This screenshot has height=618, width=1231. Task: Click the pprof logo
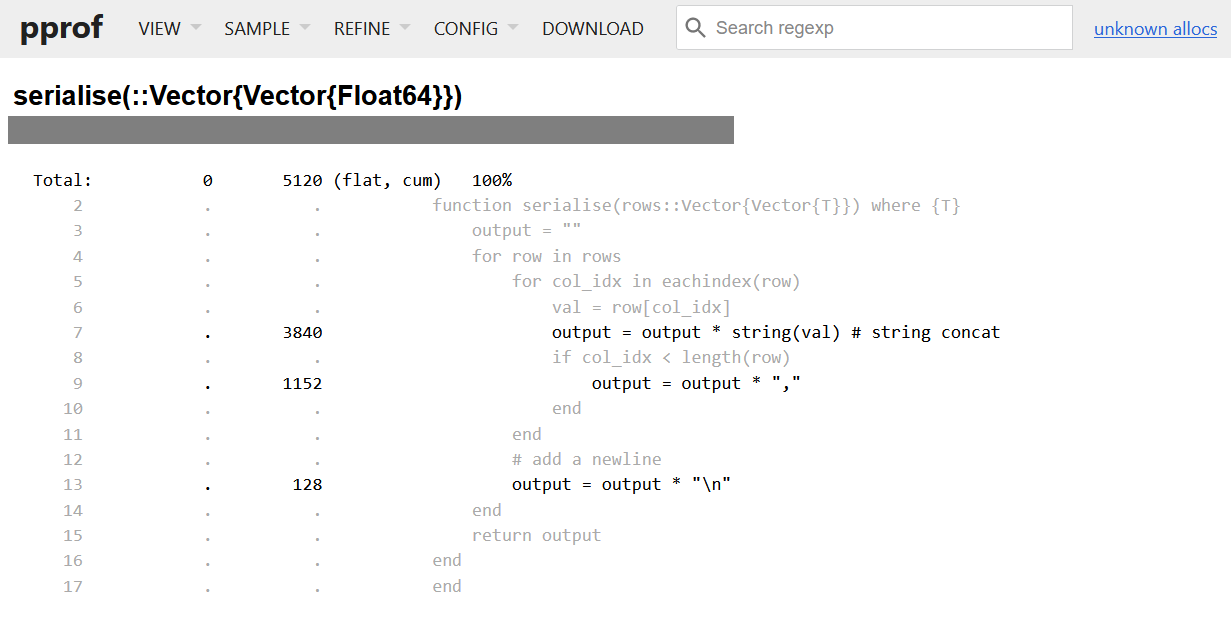point(61,28)
